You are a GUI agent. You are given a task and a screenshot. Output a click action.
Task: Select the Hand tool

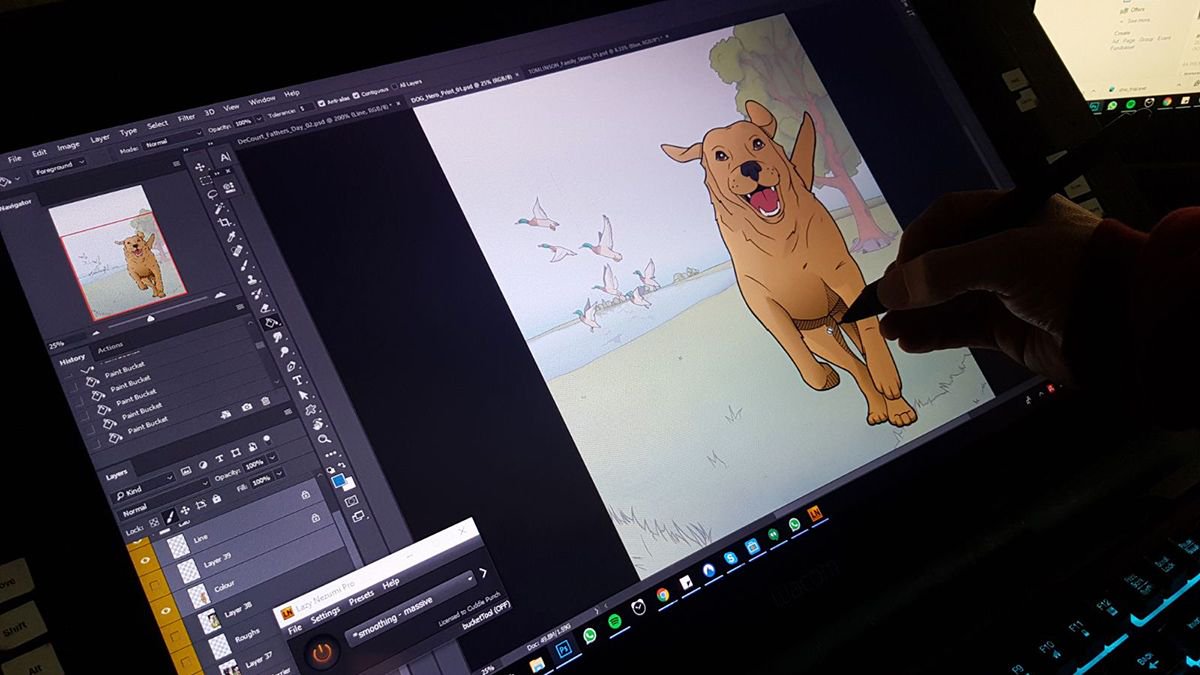pyautogui.click(x=317, y=423)
